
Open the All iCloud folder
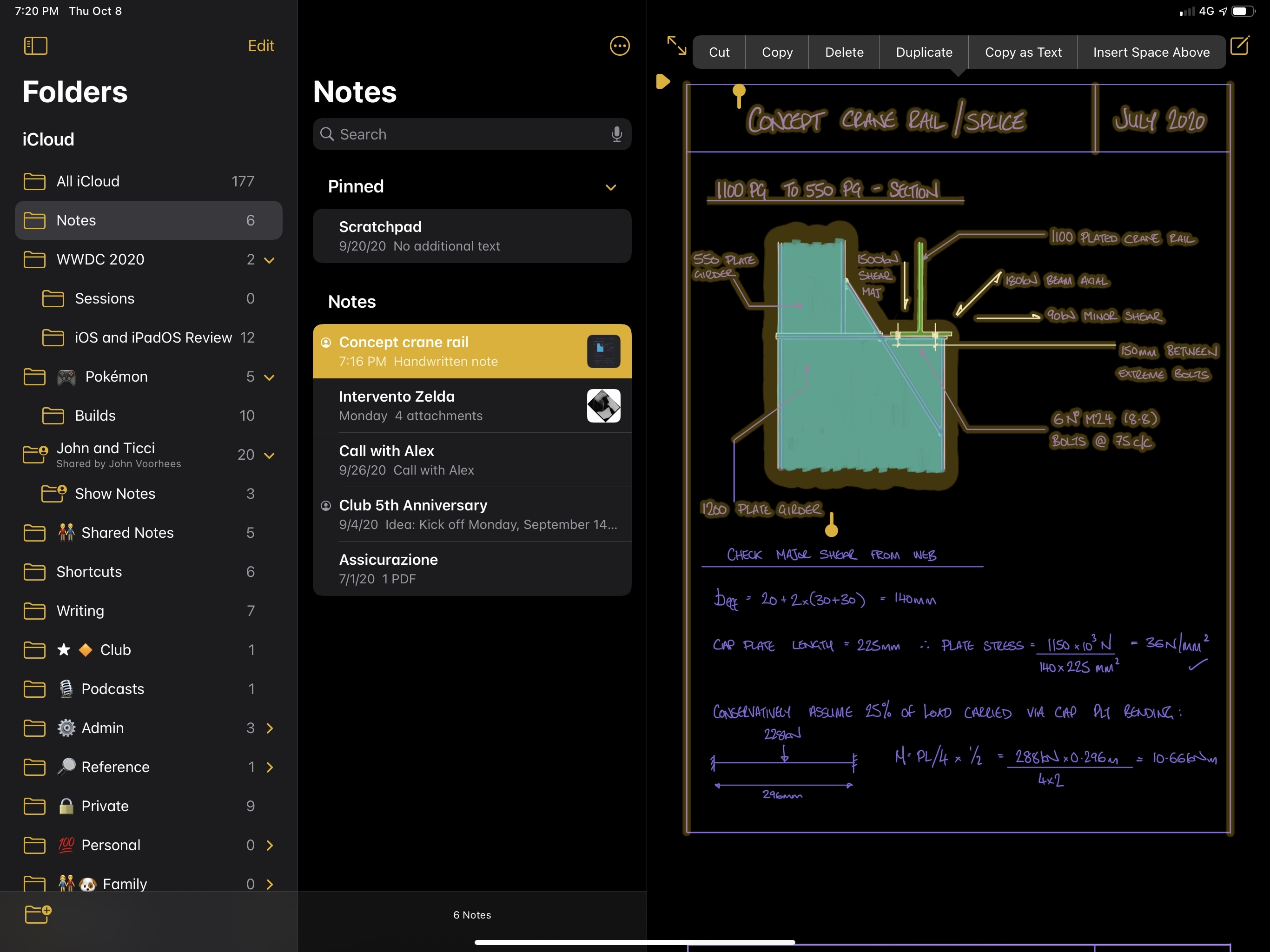tap(149, 181)
